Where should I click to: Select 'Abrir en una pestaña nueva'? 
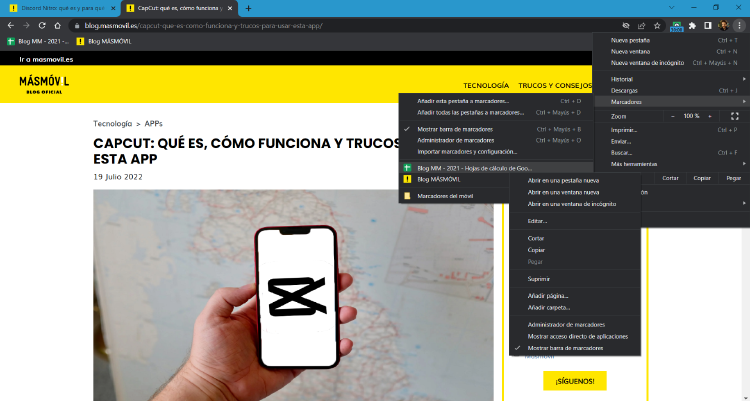pyautogui.click(x=563, y=180)
